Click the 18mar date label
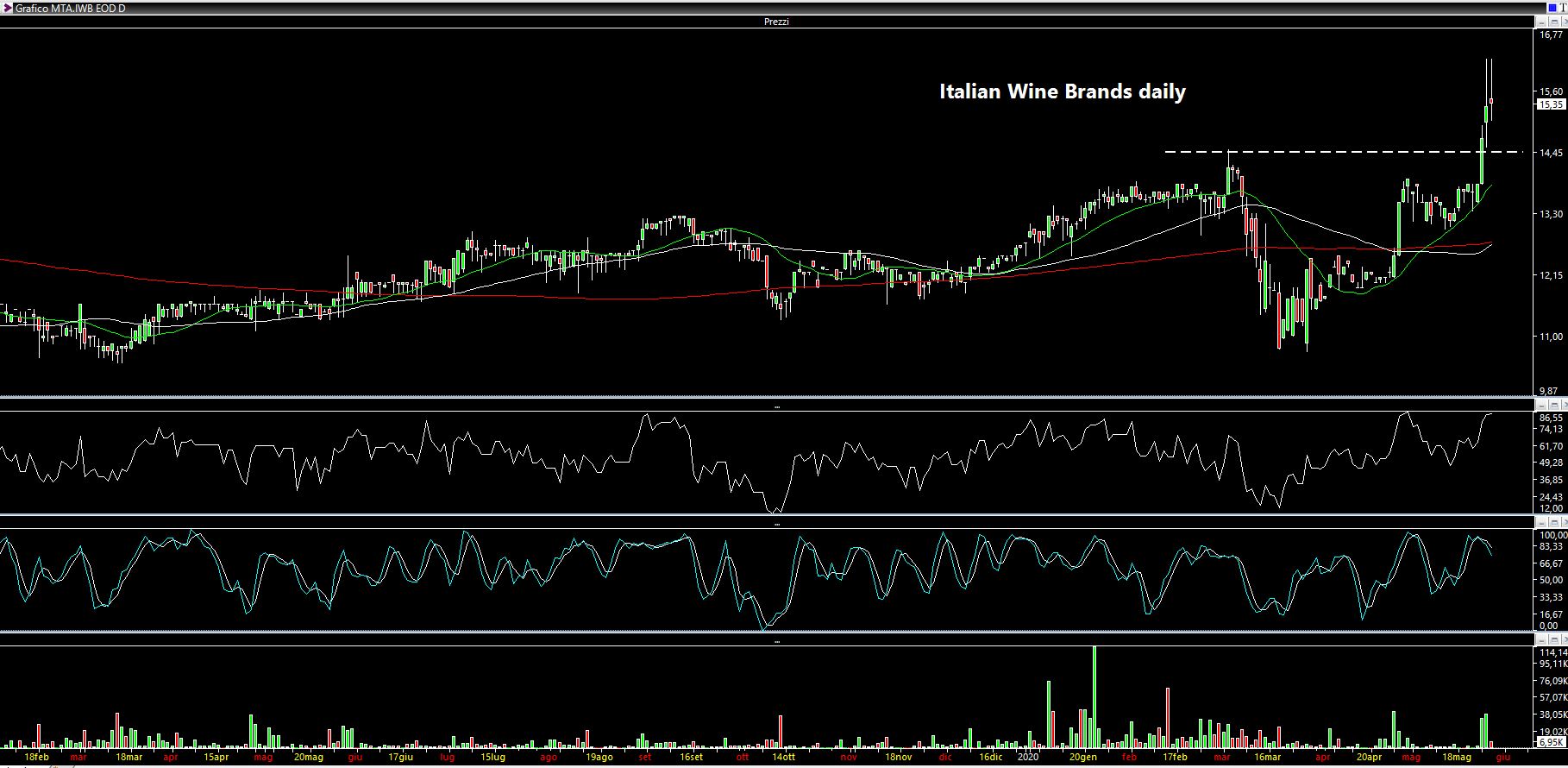The image size is (1568, 768). pos(129,758)
